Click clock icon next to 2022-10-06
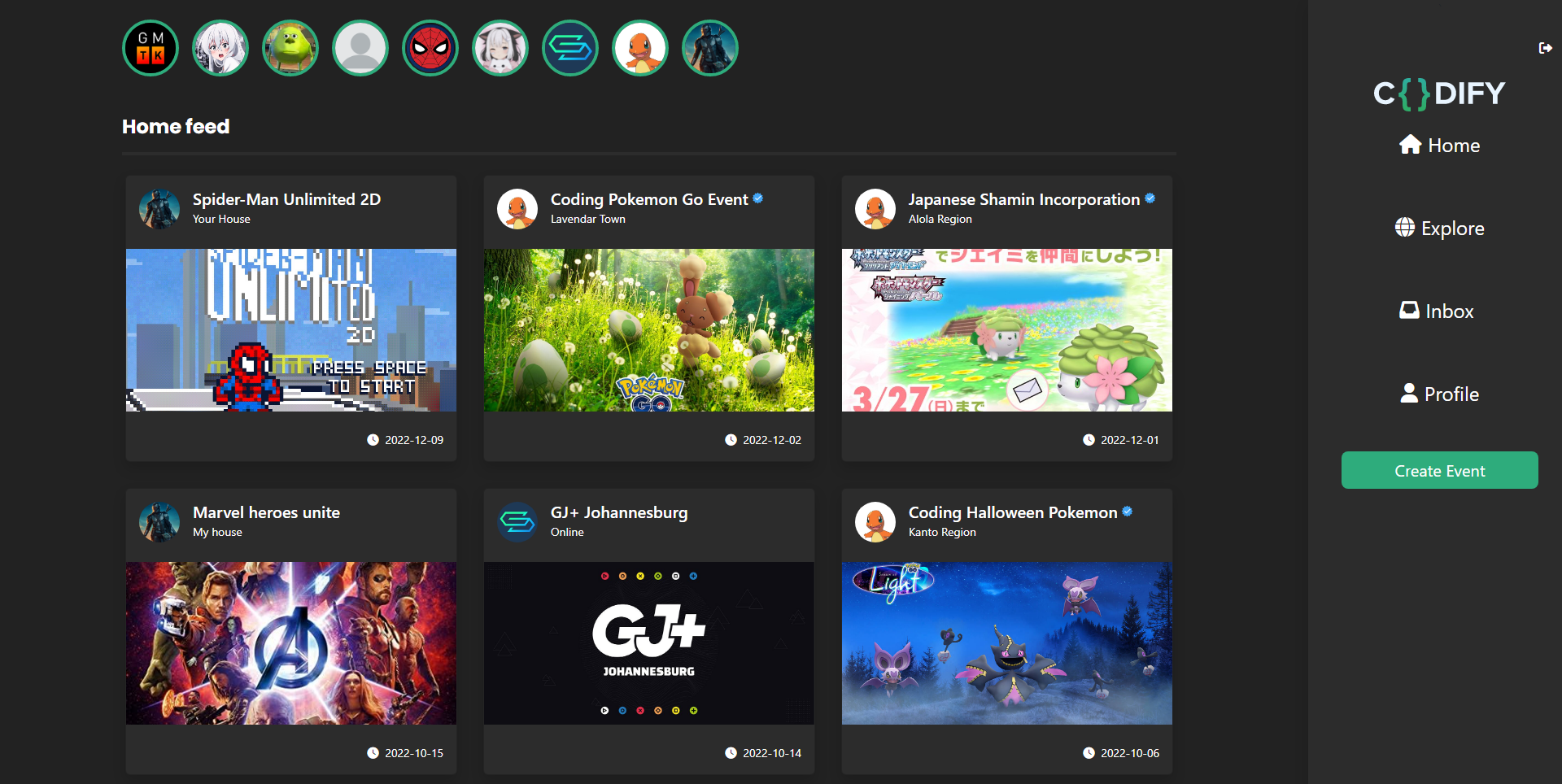 (x=1089, y=752)
